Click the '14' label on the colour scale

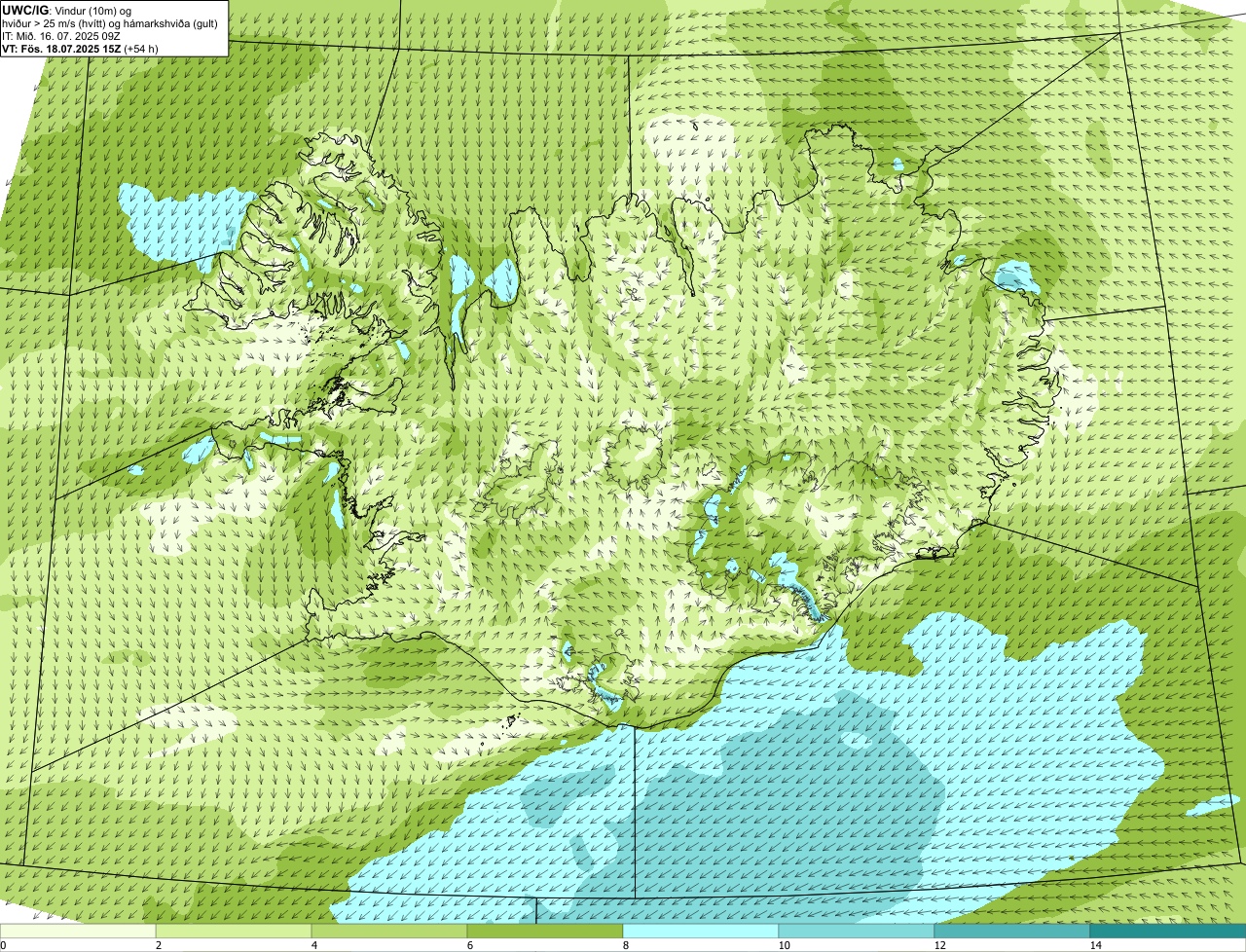[x=1095, y=945]
